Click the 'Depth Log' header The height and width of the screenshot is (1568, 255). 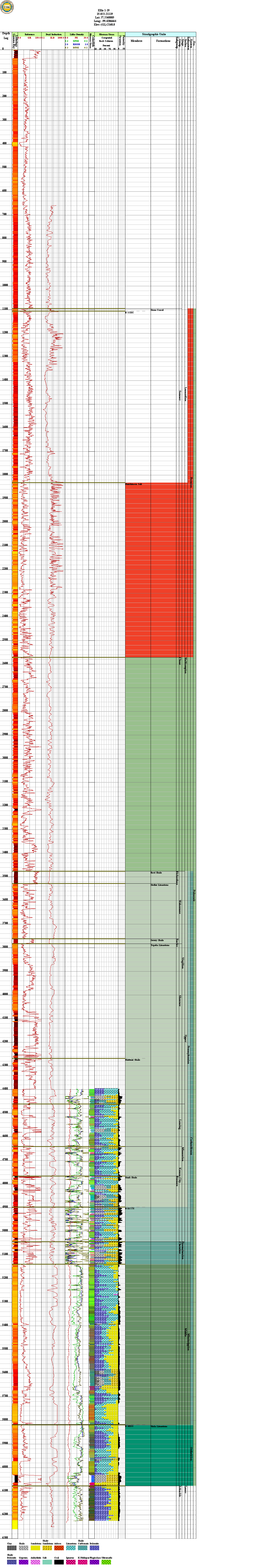click(x=6, y=36)
